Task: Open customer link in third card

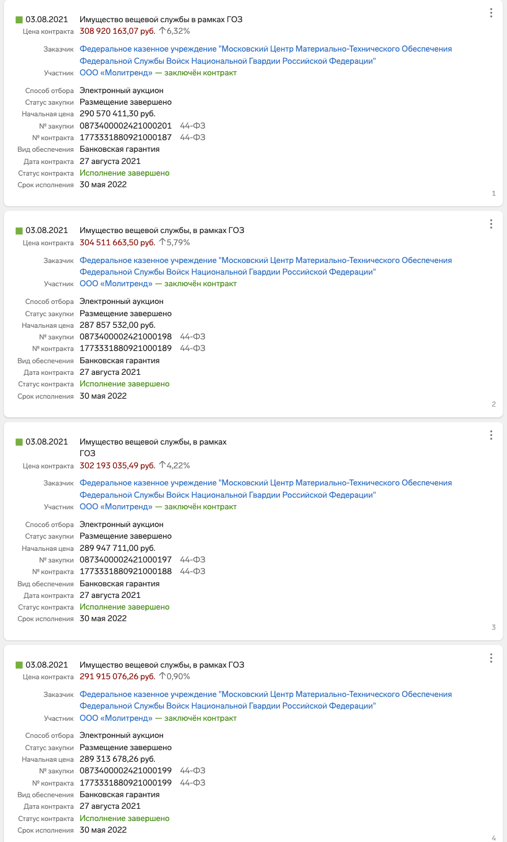Action: pos(266,489)
